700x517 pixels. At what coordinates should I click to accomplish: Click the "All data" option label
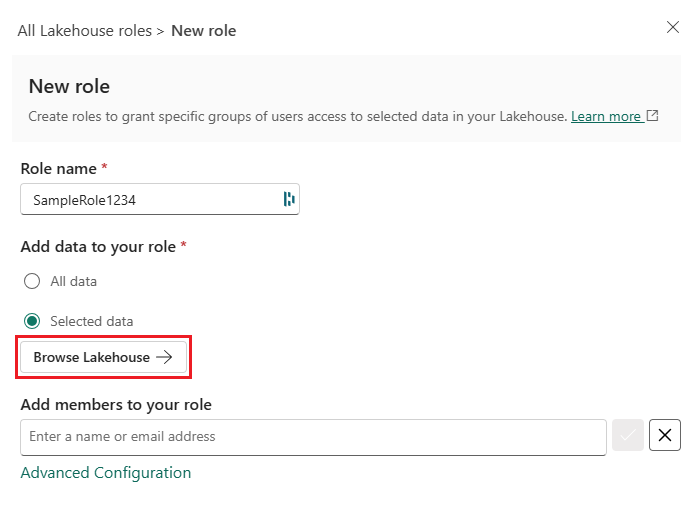tap(74, 281)
